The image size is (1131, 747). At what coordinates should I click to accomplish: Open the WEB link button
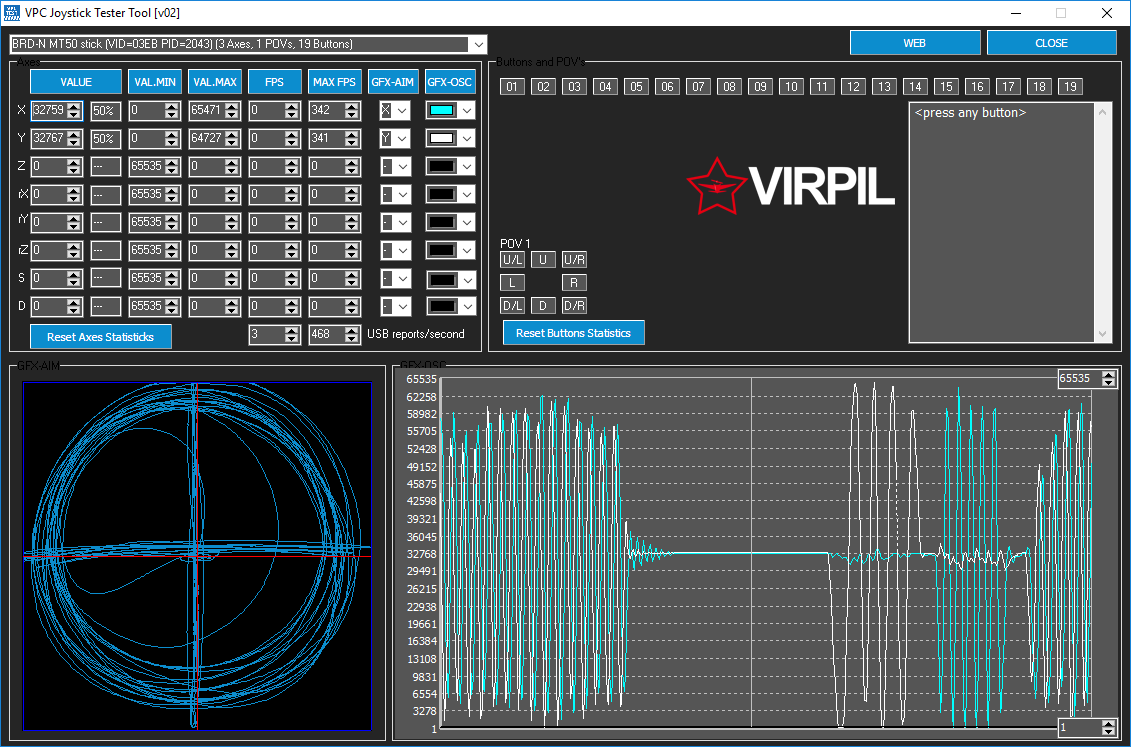point(915,43)
